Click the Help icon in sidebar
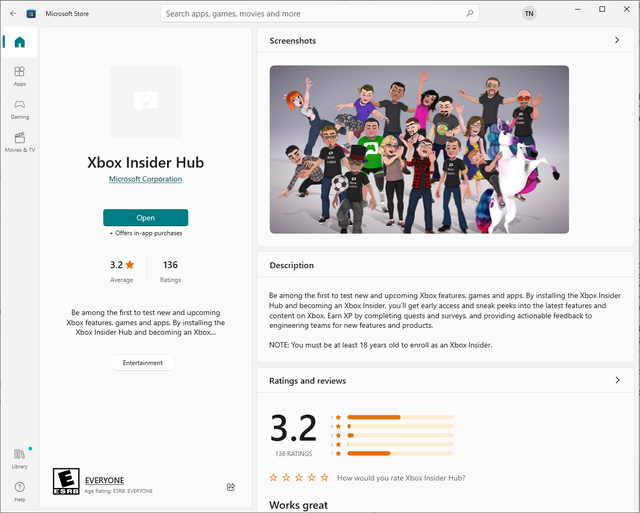The width and height of the screenshot is (640, 513). coord(19,490)
